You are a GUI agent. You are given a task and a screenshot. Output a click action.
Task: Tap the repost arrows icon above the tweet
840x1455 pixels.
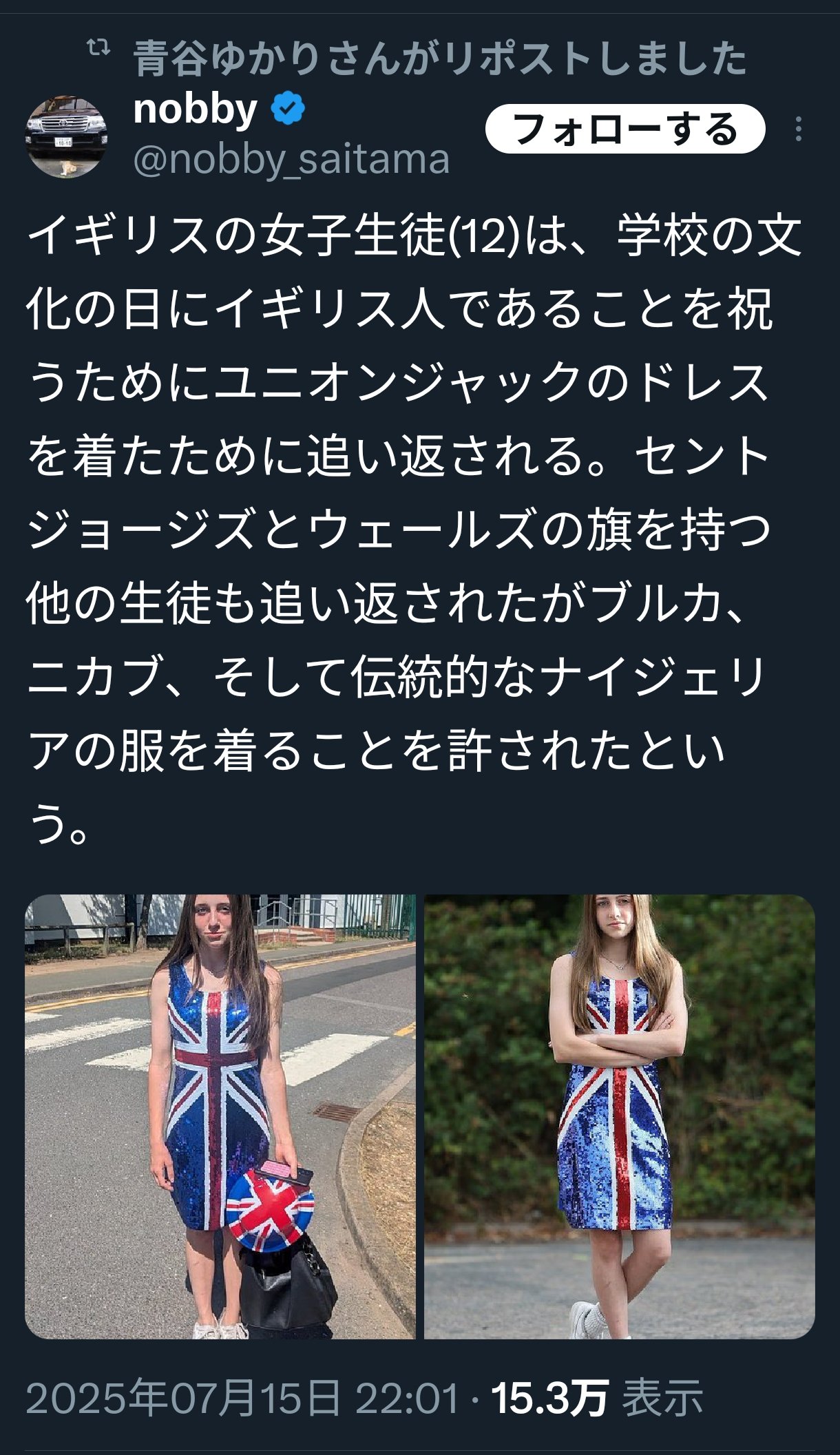click(x=98, y=48)
